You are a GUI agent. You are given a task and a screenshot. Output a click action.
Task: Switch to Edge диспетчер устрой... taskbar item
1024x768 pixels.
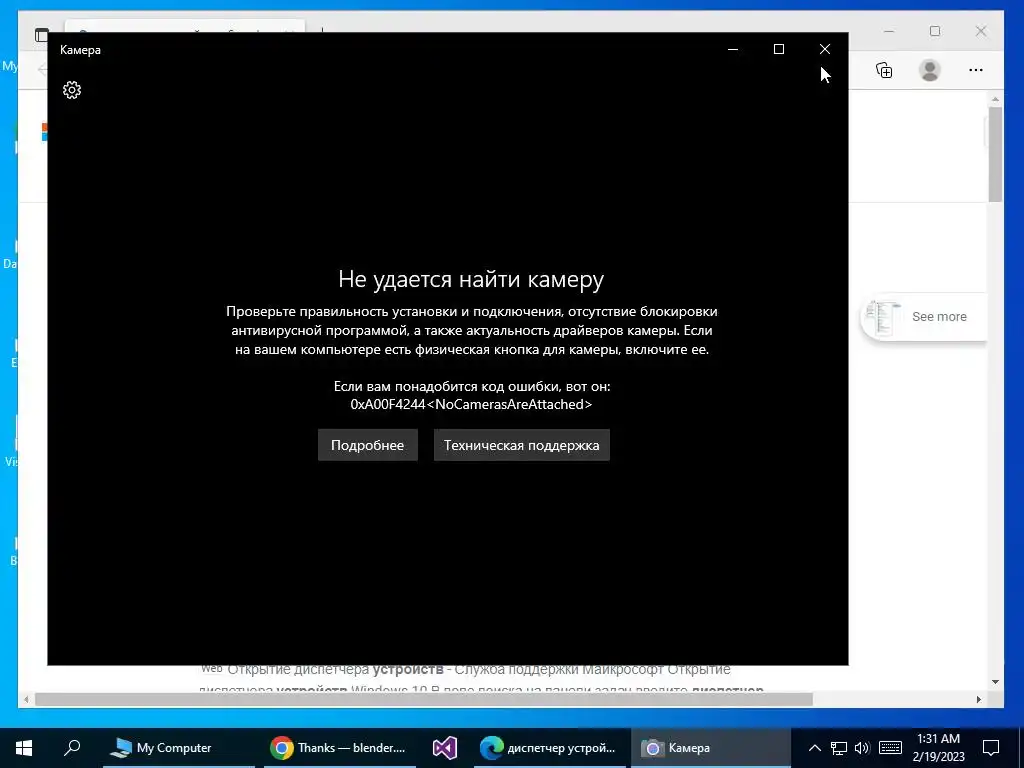tap(548, 748)
